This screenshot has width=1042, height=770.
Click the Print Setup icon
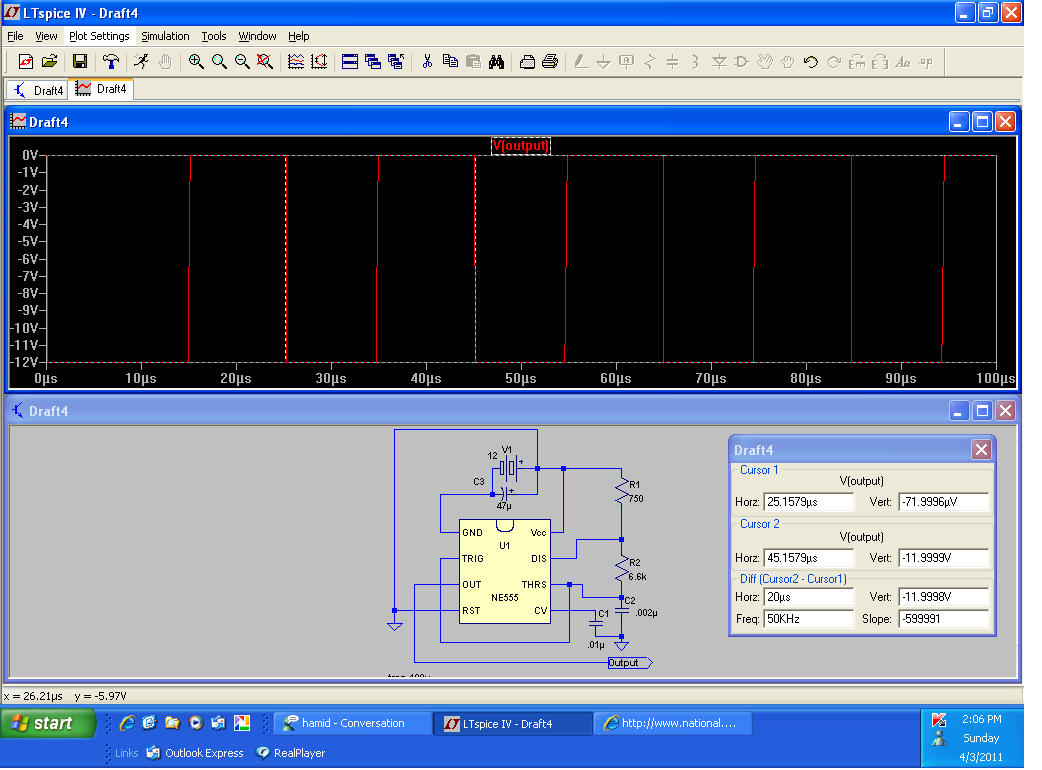click(x=527, y=62)
